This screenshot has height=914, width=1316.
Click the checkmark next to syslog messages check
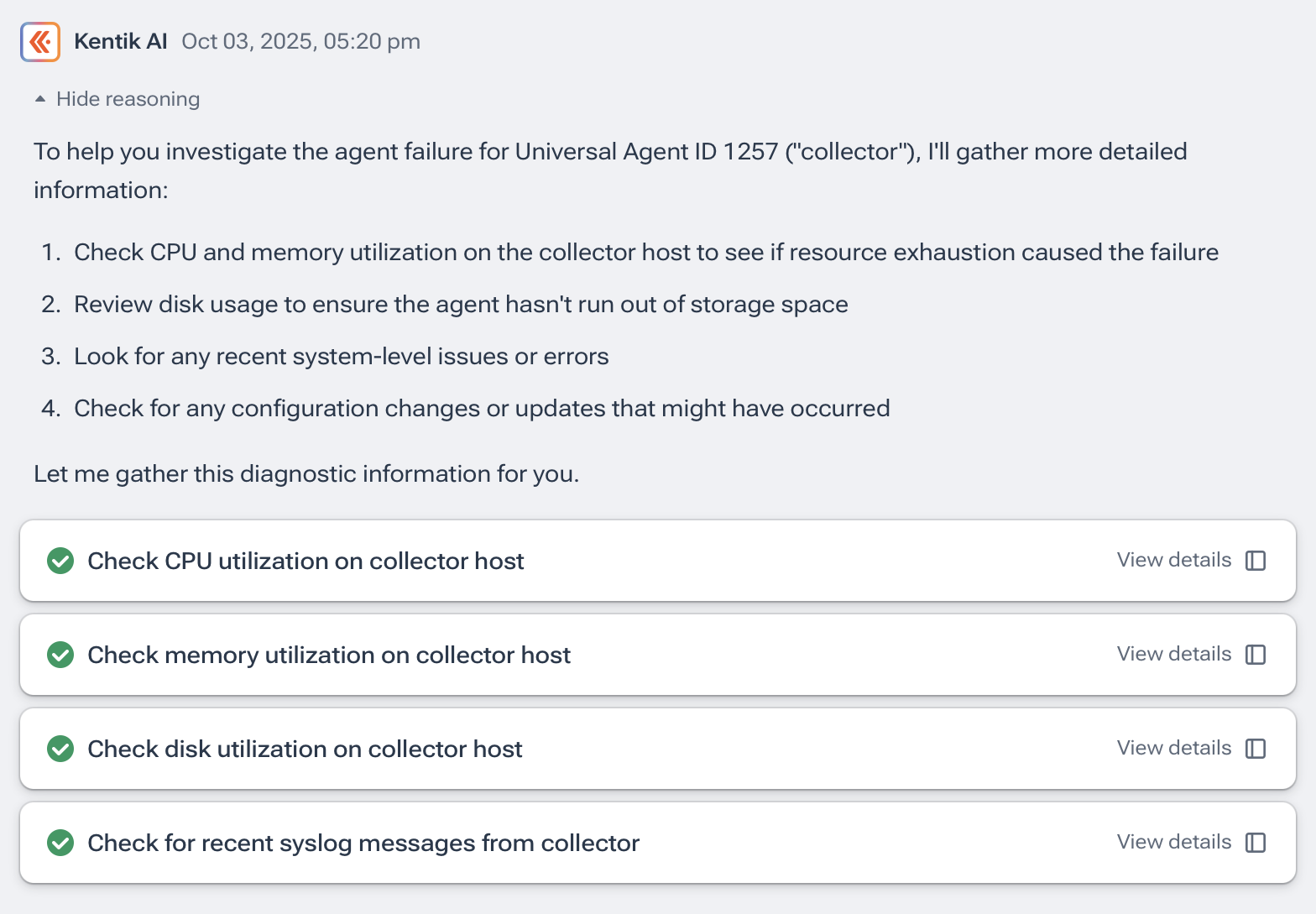click(x=60, y=843)
